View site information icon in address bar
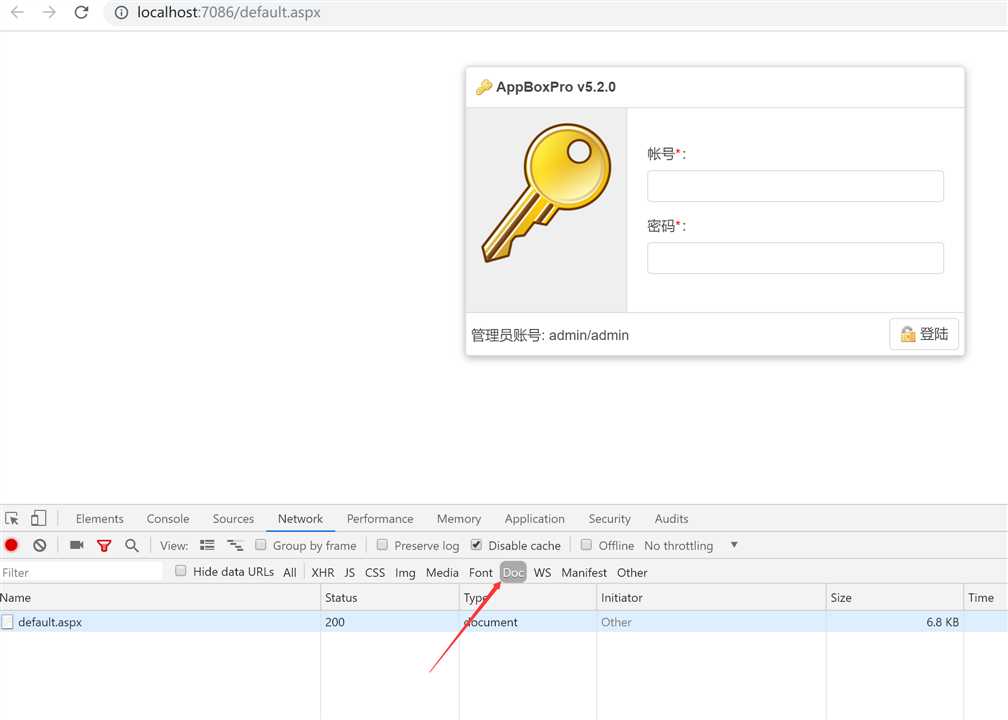 click(x=121, y=12)
